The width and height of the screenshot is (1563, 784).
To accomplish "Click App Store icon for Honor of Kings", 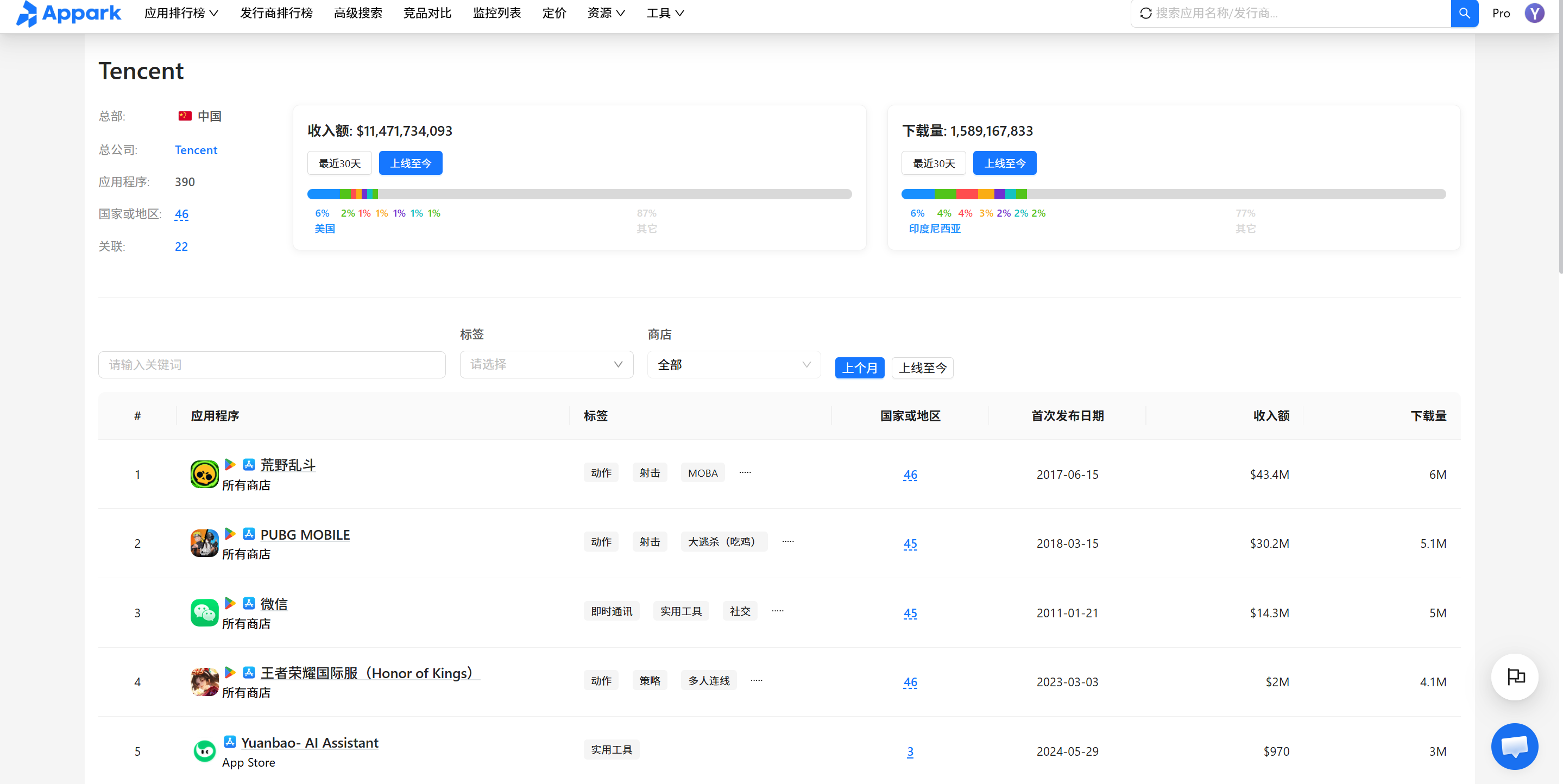I will [x=249, y=672].
